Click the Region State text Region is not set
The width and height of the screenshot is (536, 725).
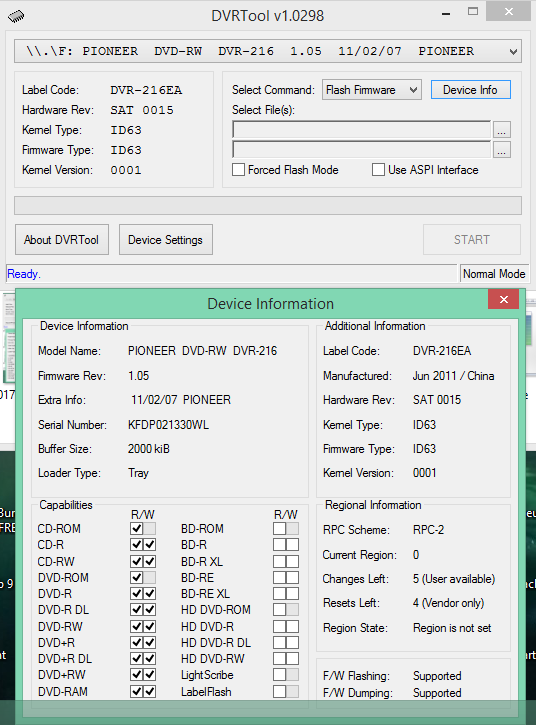[452, 628]
